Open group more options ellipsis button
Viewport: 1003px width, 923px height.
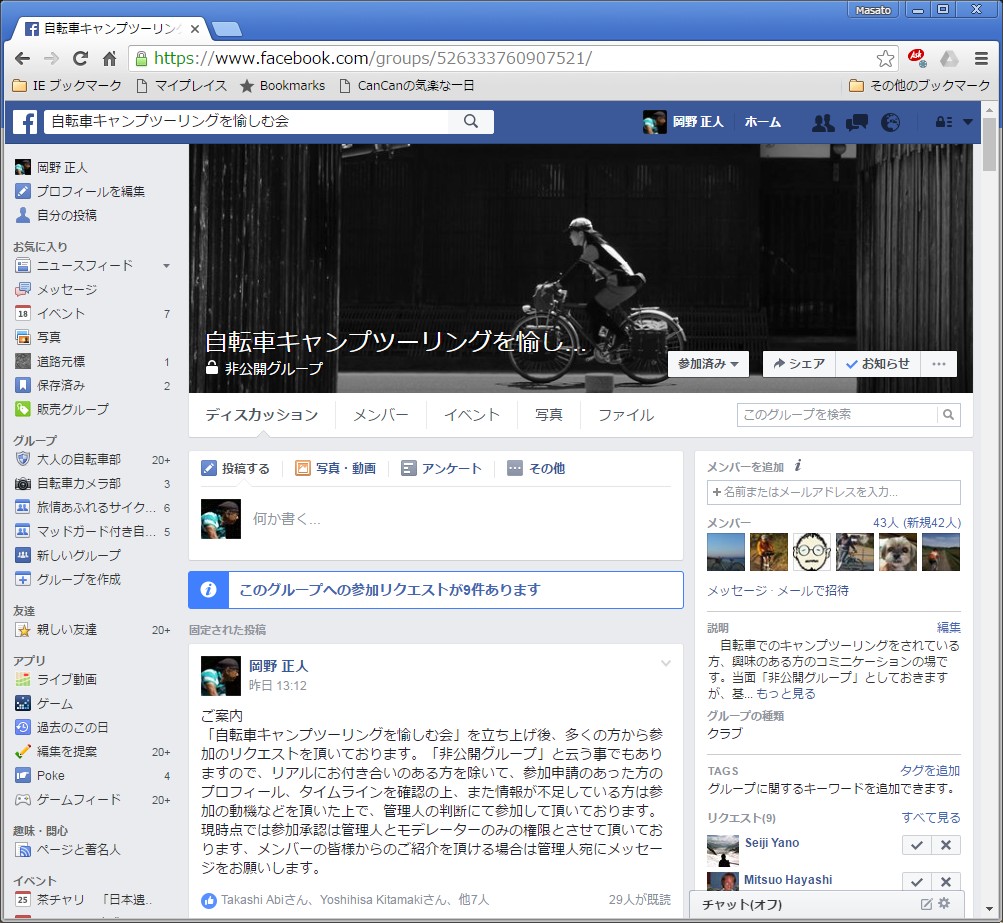(938, 364)
